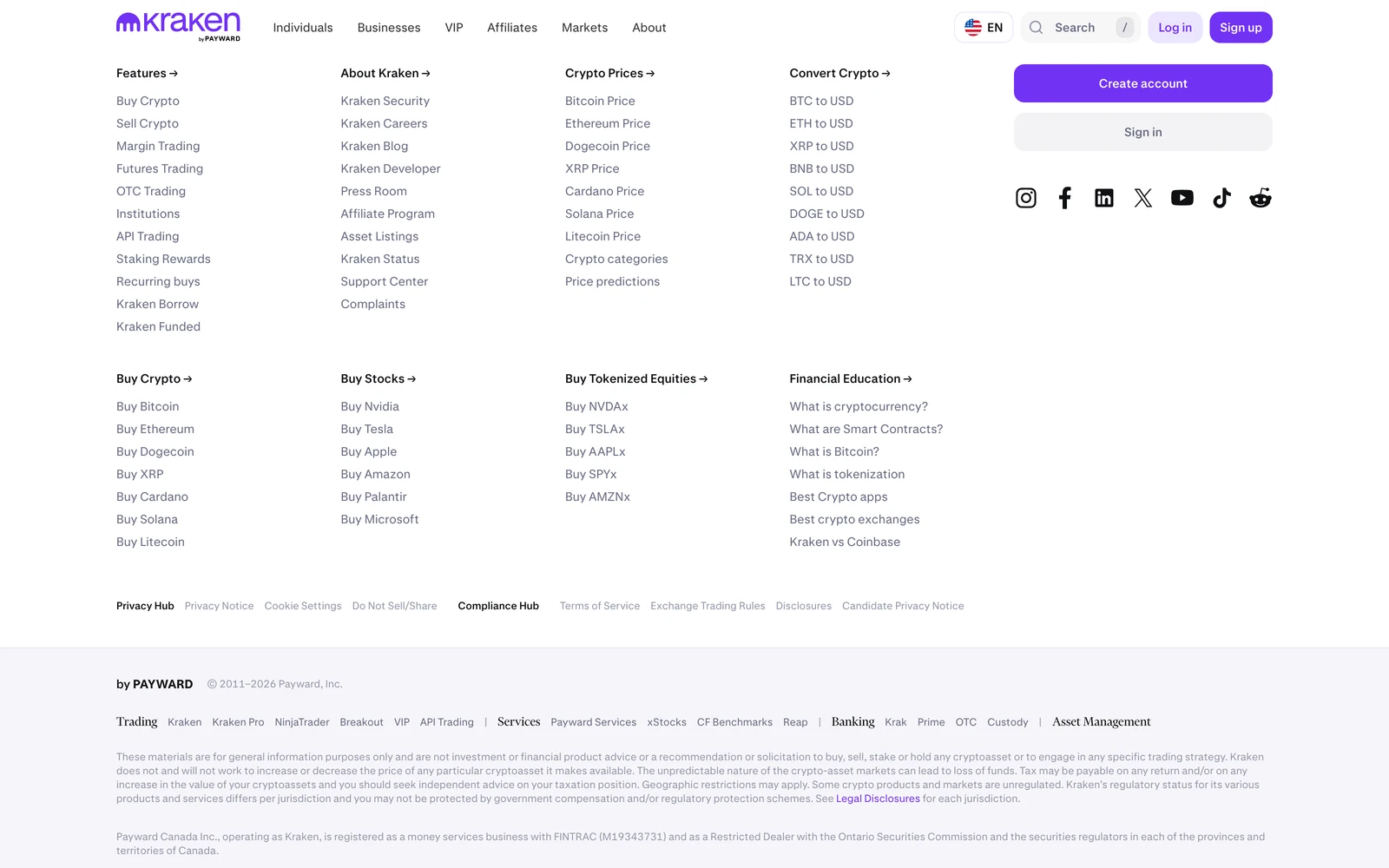Open Asset Management footer link
Image resolution: width=1389 pixels, height=868 pixels.
tap(1101, 721)
